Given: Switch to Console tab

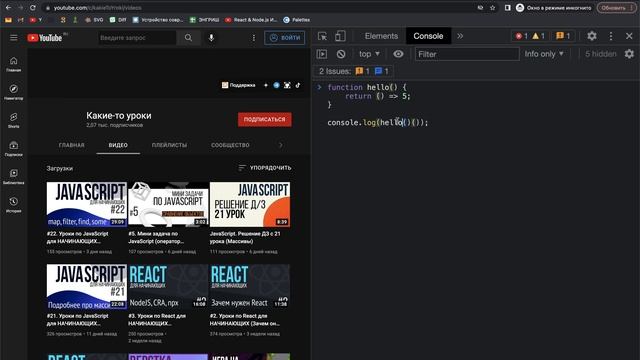Looking at the screenshot, I should point(428,36).
